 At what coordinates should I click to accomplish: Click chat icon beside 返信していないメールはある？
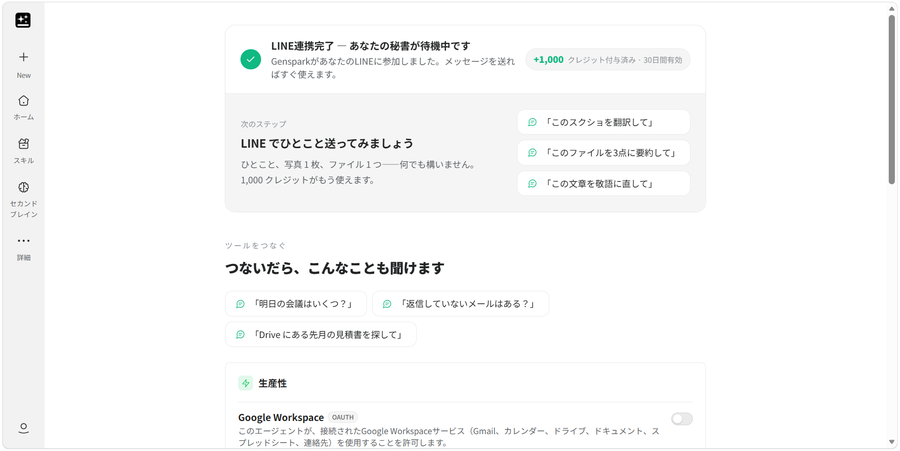click(387, 304)
